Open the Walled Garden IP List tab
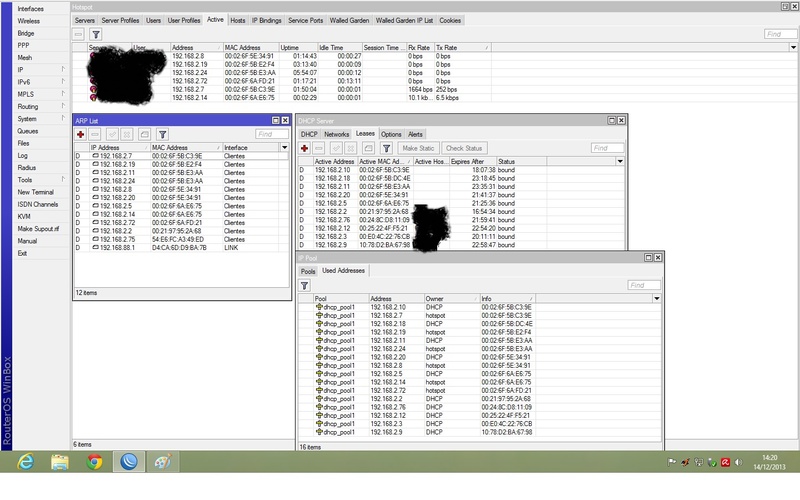800x500 pixels. pyautogui.click(x=404, y=20)
